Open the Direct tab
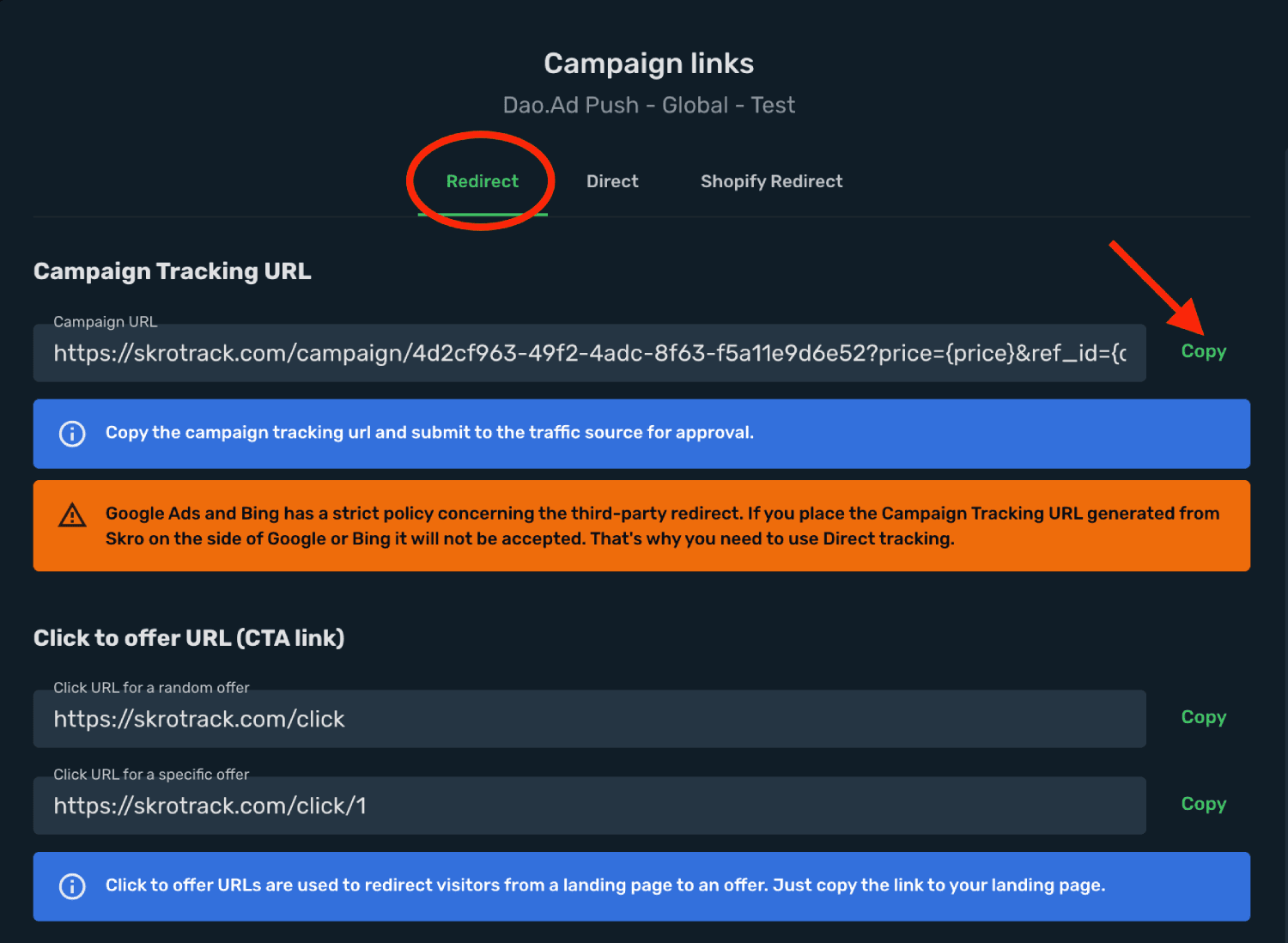This screenshot has height=943, width=1288. click(612, 181)
